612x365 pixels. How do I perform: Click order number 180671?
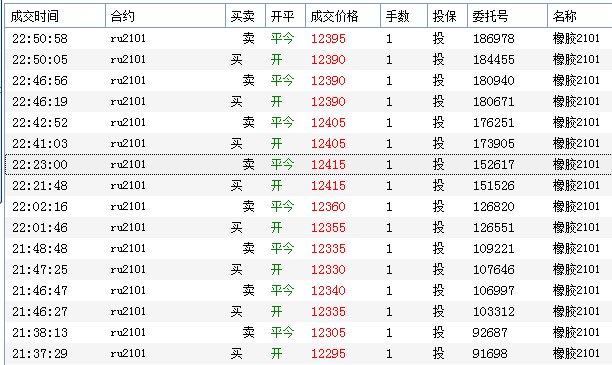click(x=494, y=101)
